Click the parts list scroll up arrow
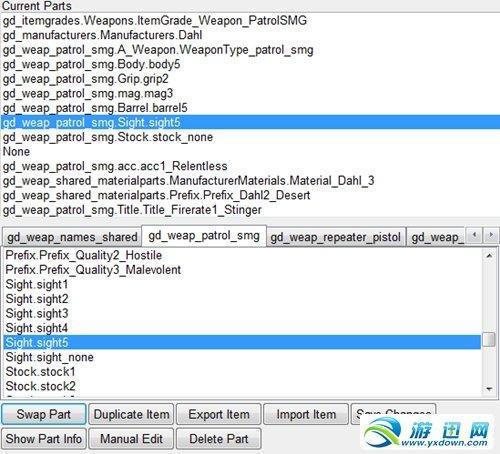Screen dimensions: 500x454 tap(489, 256)
